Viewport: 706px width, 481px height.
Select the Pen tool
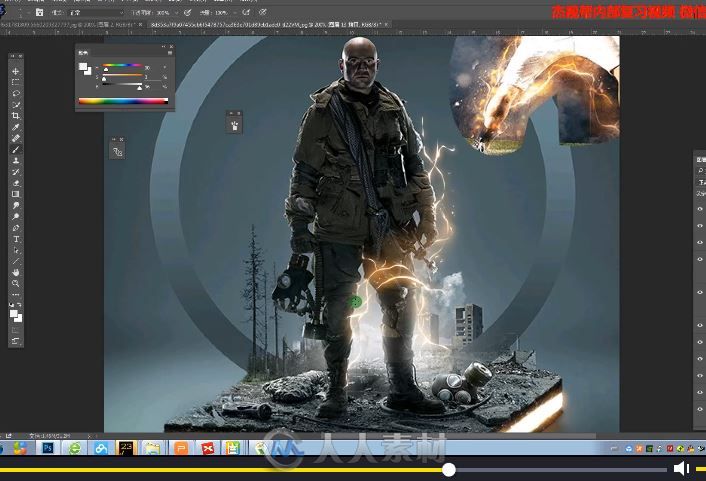(16, 228)
